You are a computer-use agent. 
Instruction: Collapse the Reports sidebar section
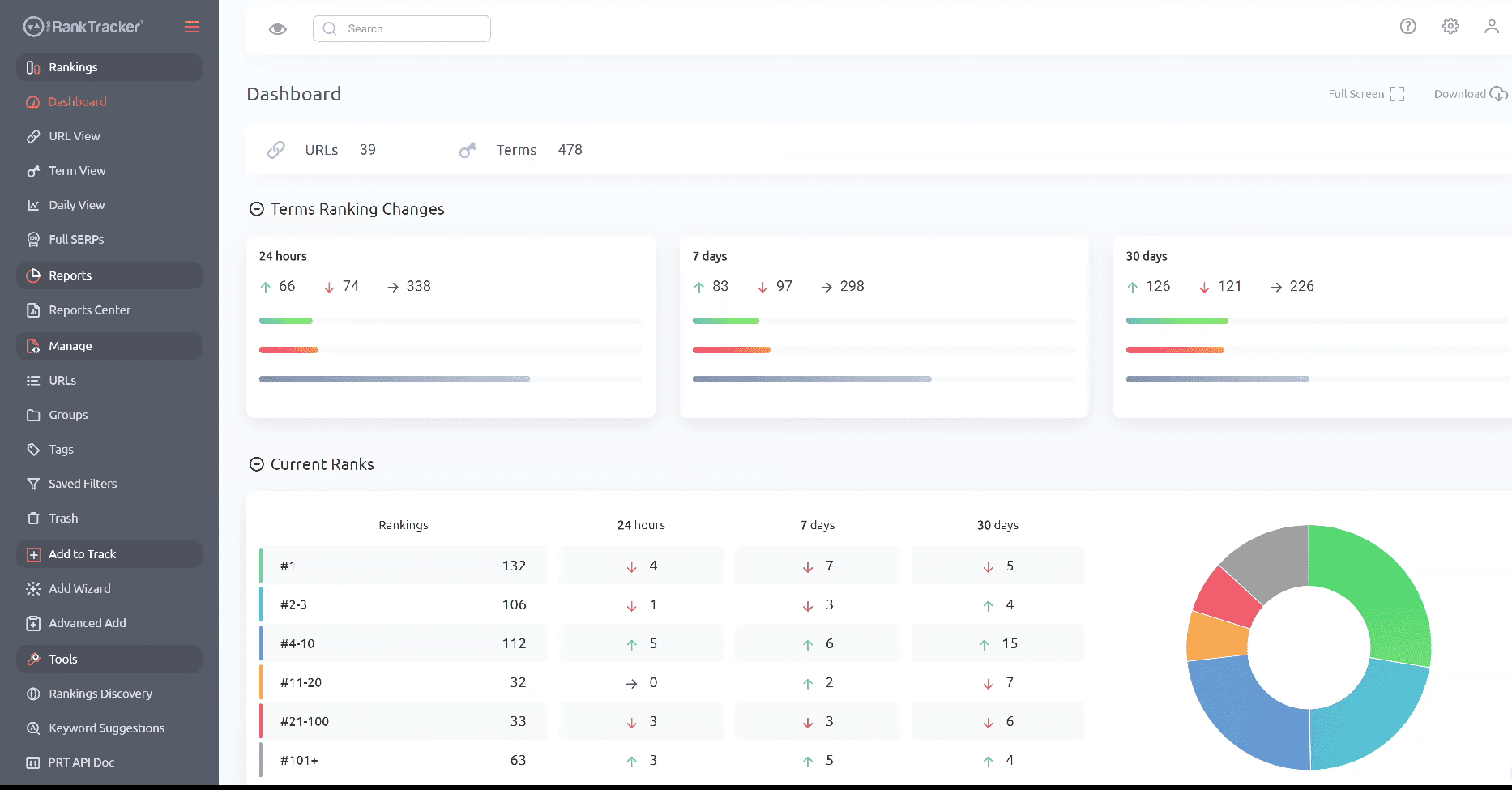[109, 275]
